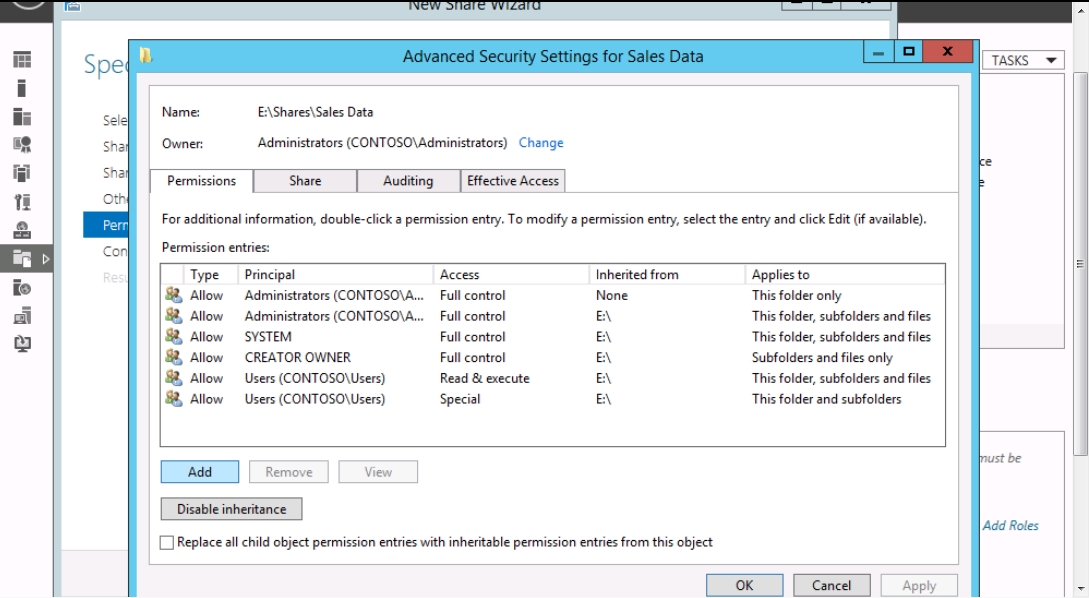Image resolution: width=1089 pixels, height=598 pixels.
Task: Open the TASKS dropdown menu
Action: coord(1023,60)
